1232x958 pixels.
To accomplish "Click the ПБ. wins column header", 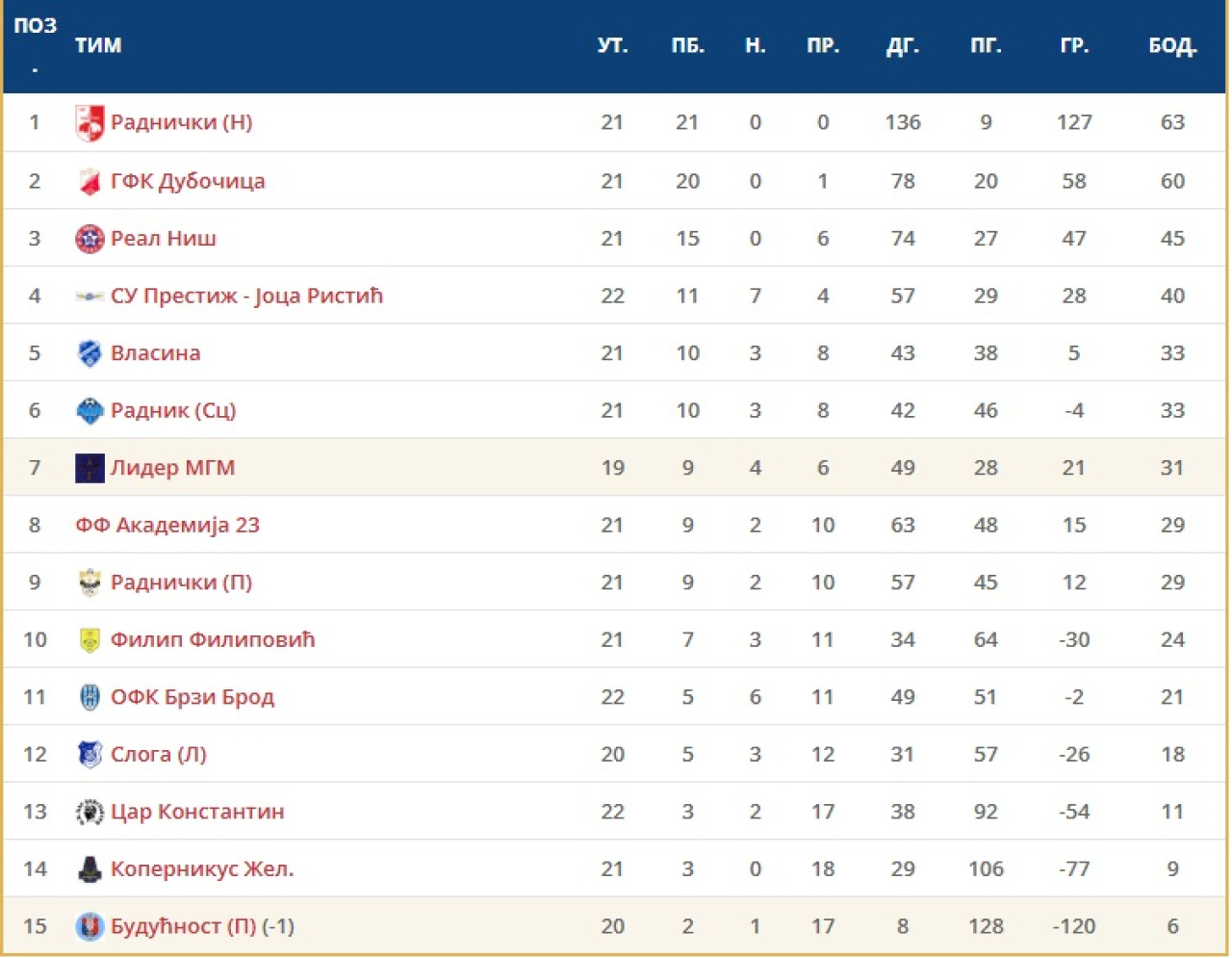I will (x=687, y=45).
